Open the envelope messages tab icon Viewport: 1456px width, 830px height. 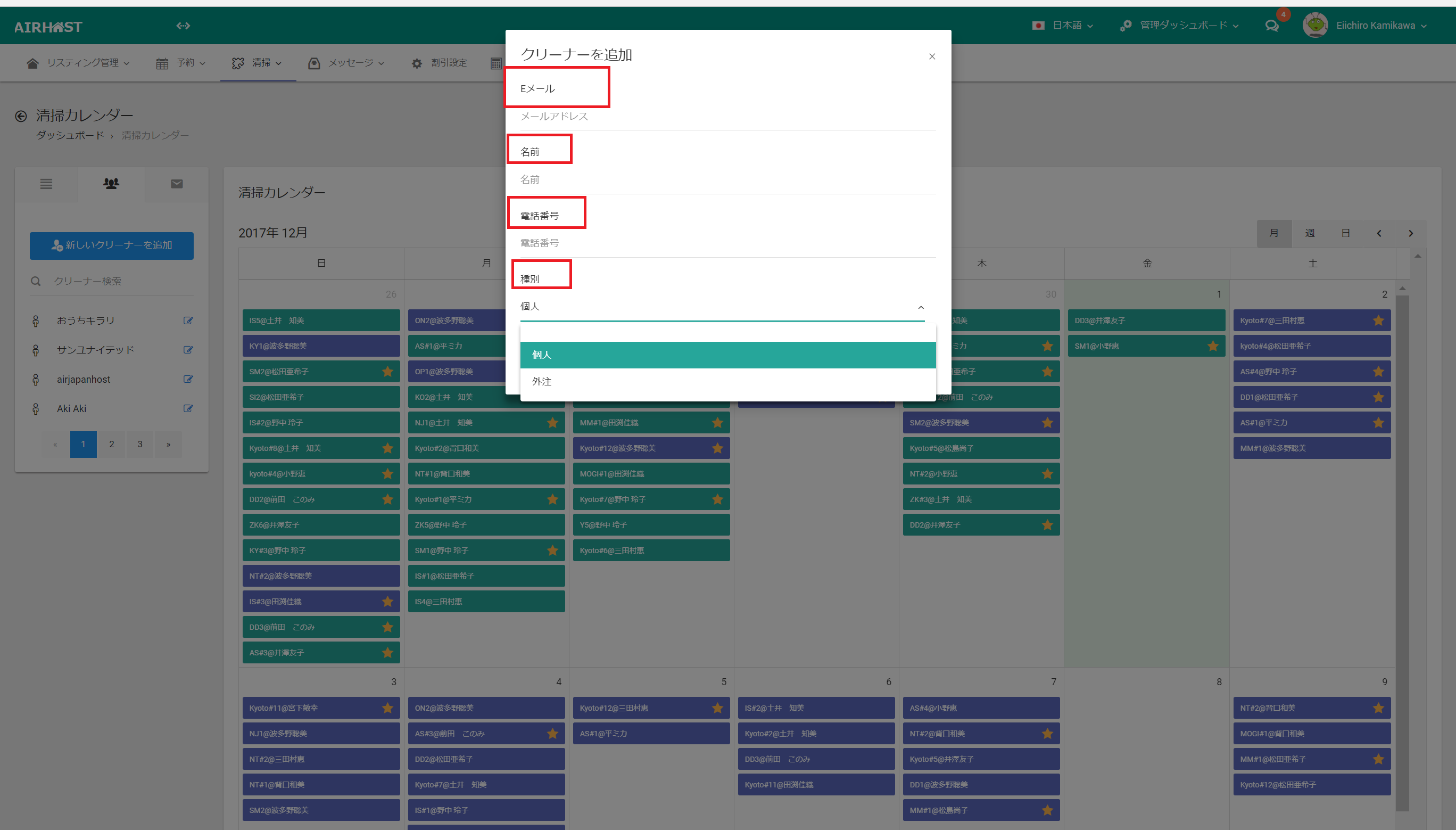point(177,184)
